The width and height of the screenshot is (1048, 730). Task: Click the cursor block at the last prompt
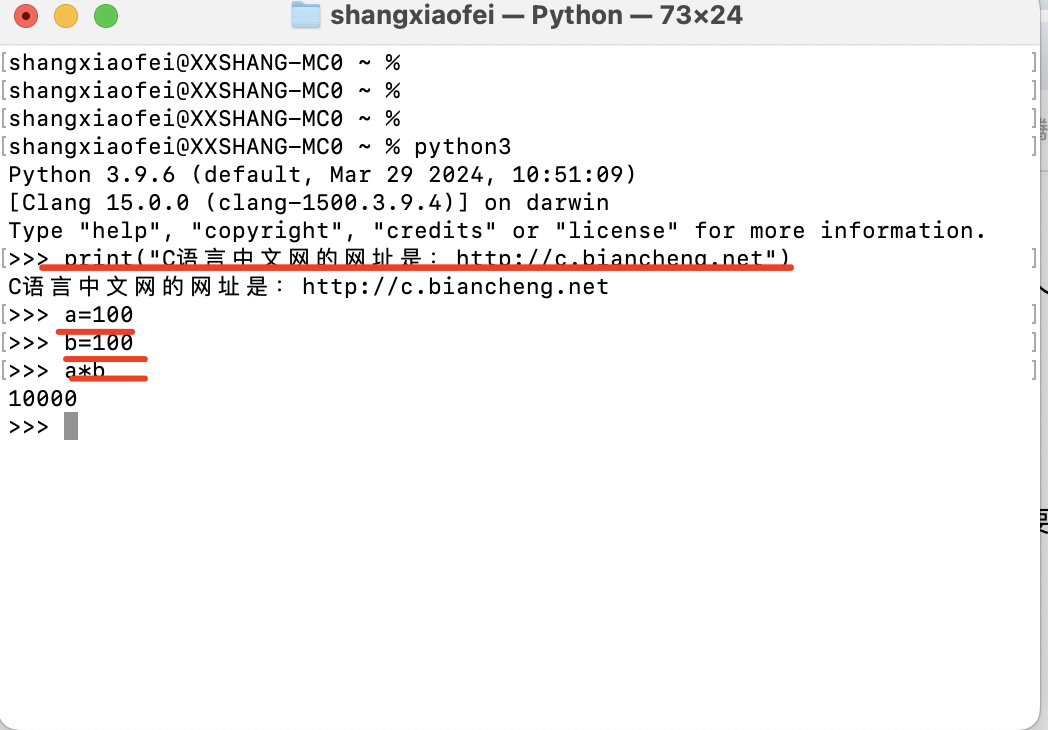coord(71,426)
